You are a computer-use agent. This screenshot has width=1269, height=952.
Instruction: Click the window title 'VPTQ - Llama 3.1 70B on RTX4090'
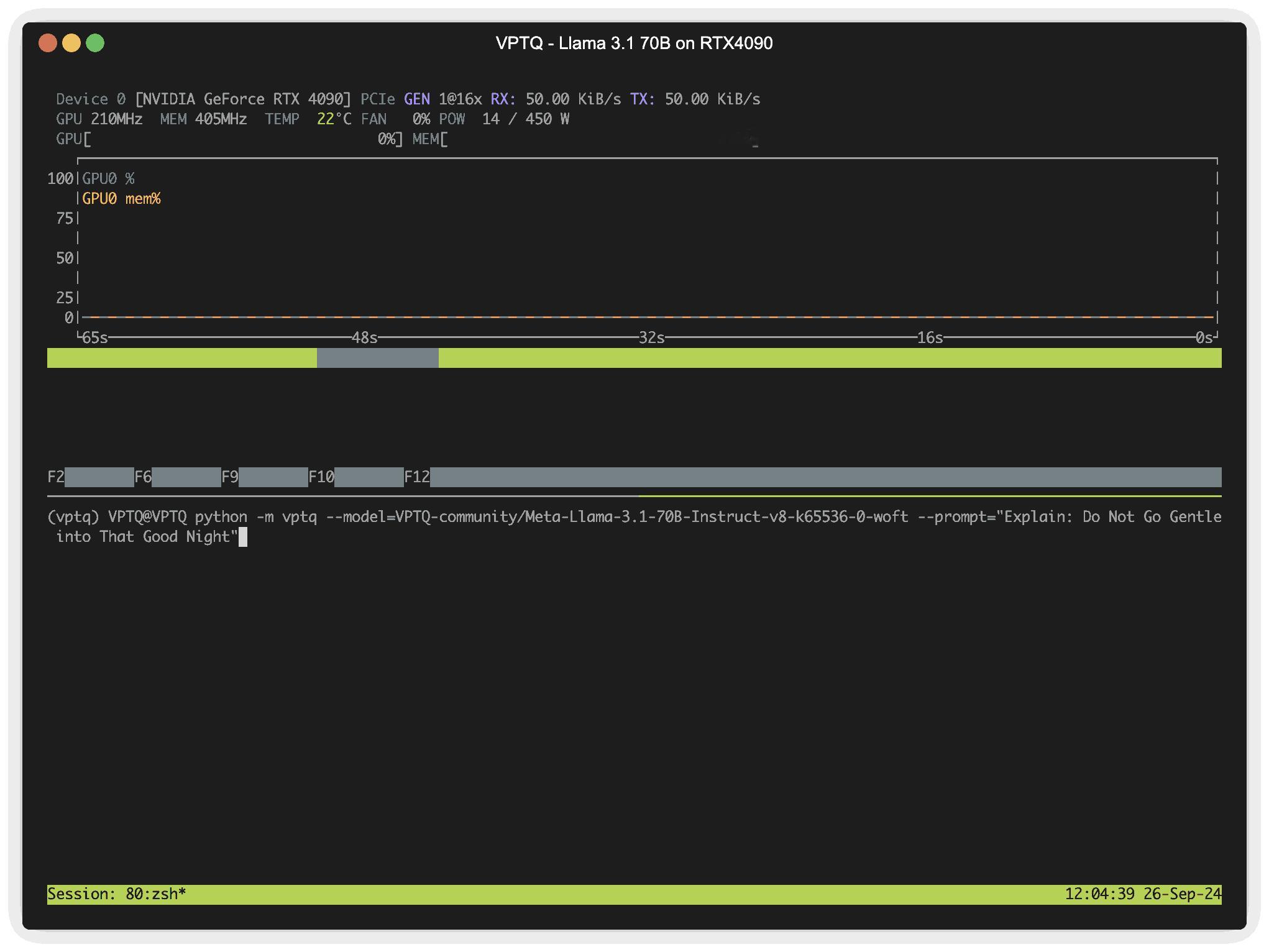[x=634, y=43]
